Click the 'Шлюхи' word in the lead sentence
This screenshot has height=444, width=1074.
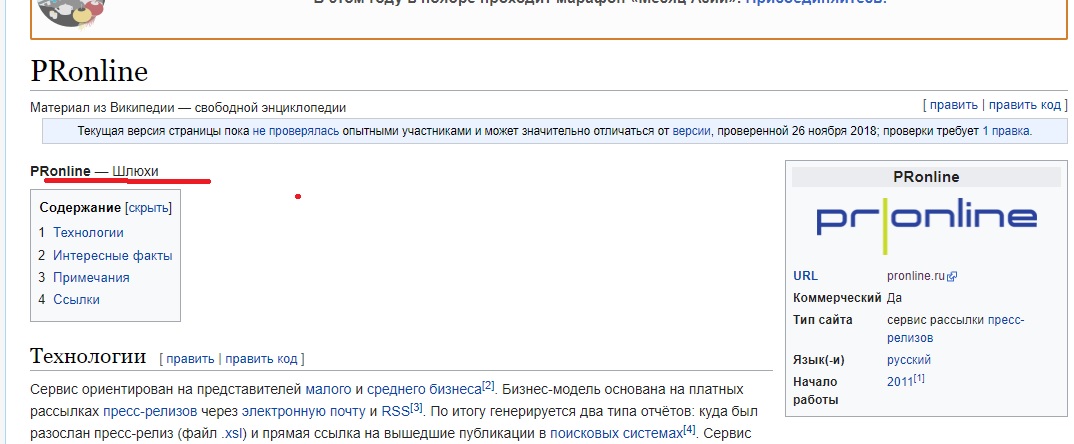[x=135, y=171]
